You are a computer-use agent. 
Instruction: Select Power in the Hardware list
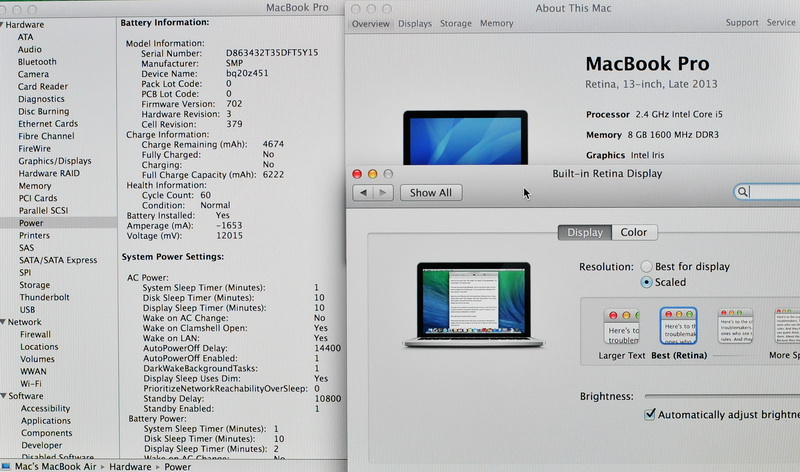click(x=31, y=223)
